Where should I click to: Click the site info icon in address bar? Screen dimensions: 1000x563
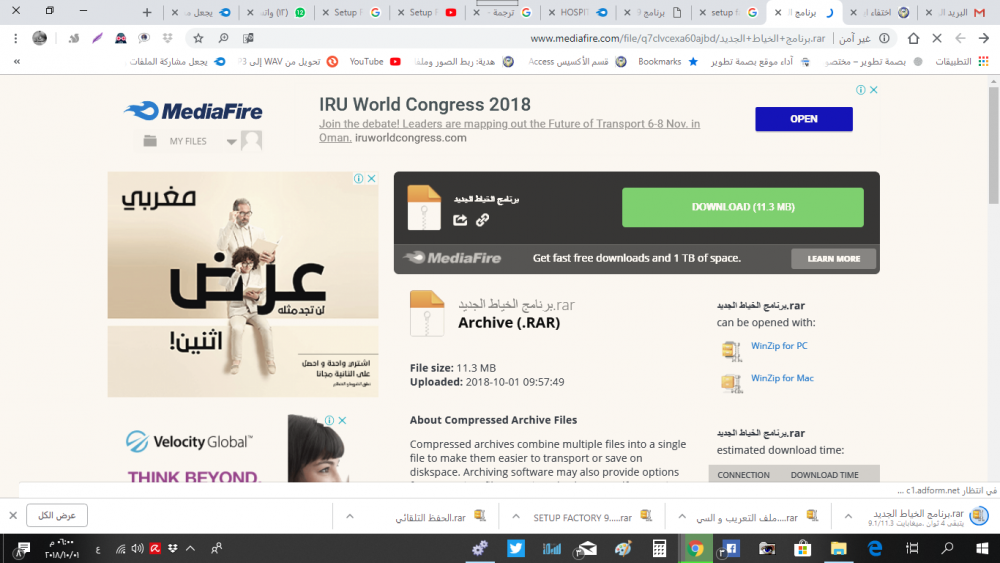(x=885, y=38)
